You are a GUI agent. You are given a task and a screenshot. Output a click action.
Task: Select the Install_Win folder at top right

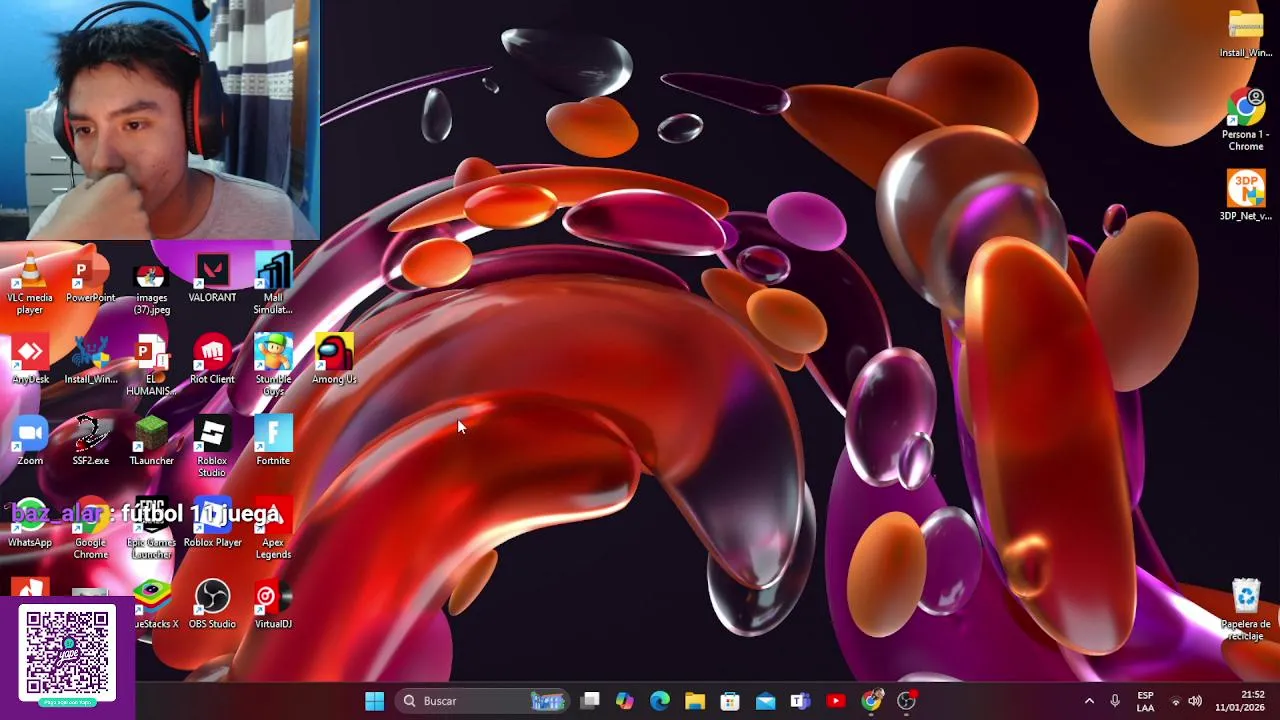coord(1246,32)
